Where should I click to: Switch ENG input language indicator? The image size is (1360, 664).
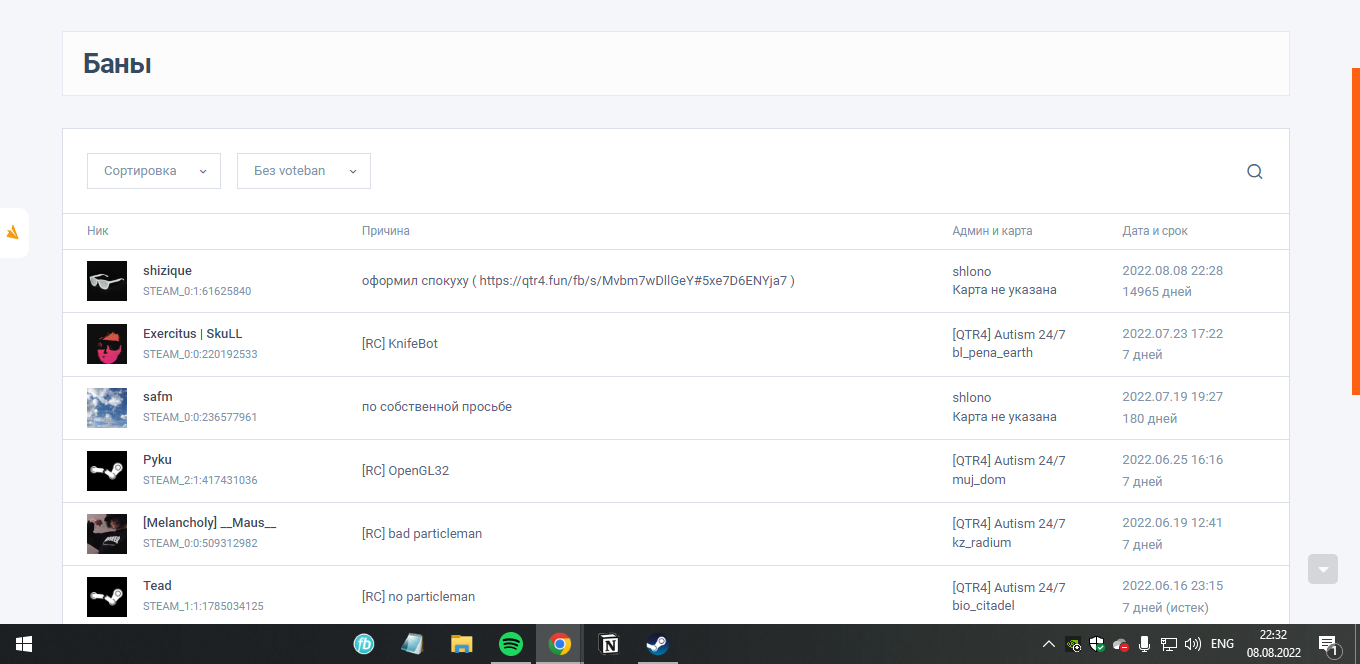(1222, 644)
